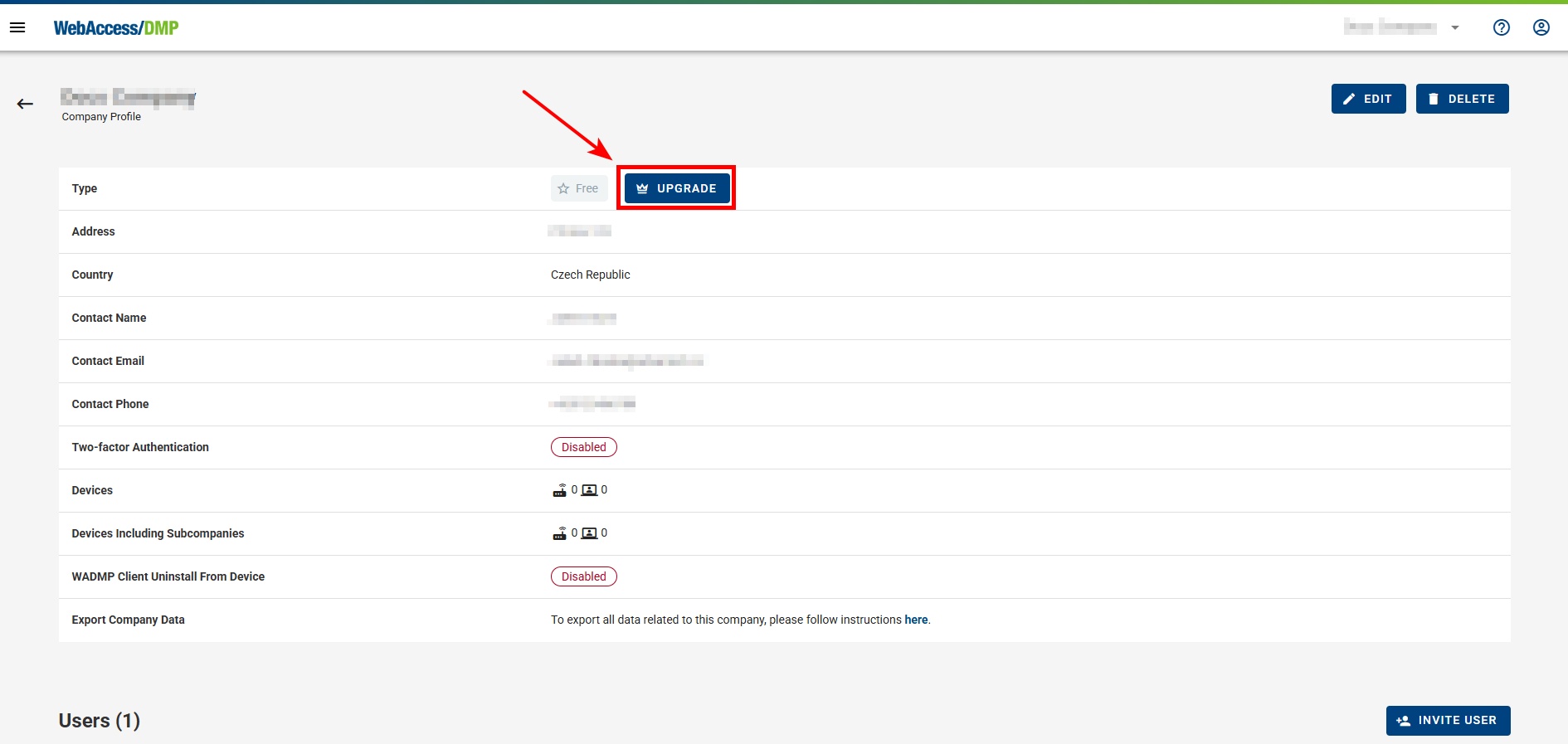Open the export instructions 'here' link
The height and width of the screenshot is (744, 1568).
(916, 620)
